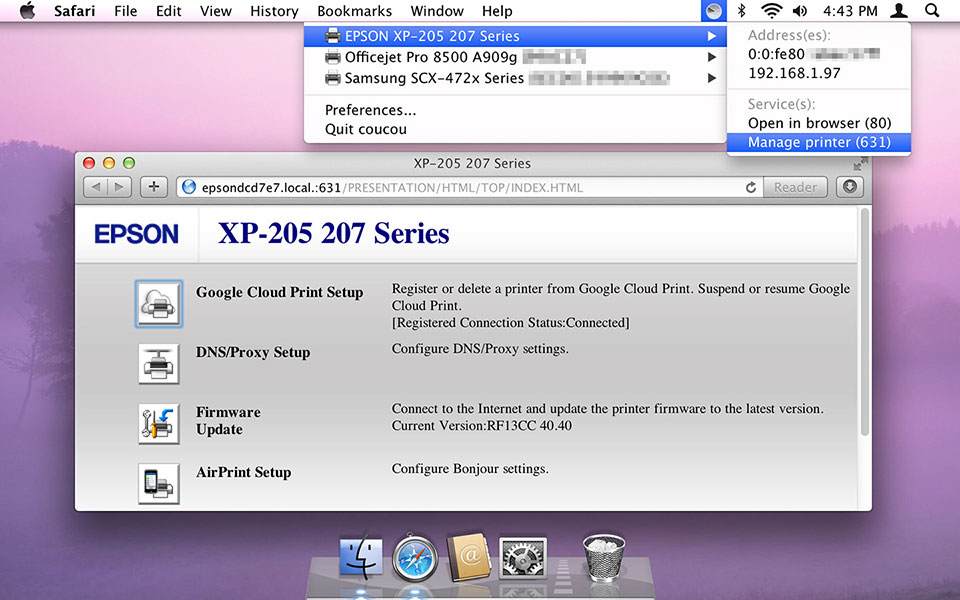The height and width of the screenshot is (600, 960).
Task: Click the Firmware Update tools icon
Action: pos(159,424)
